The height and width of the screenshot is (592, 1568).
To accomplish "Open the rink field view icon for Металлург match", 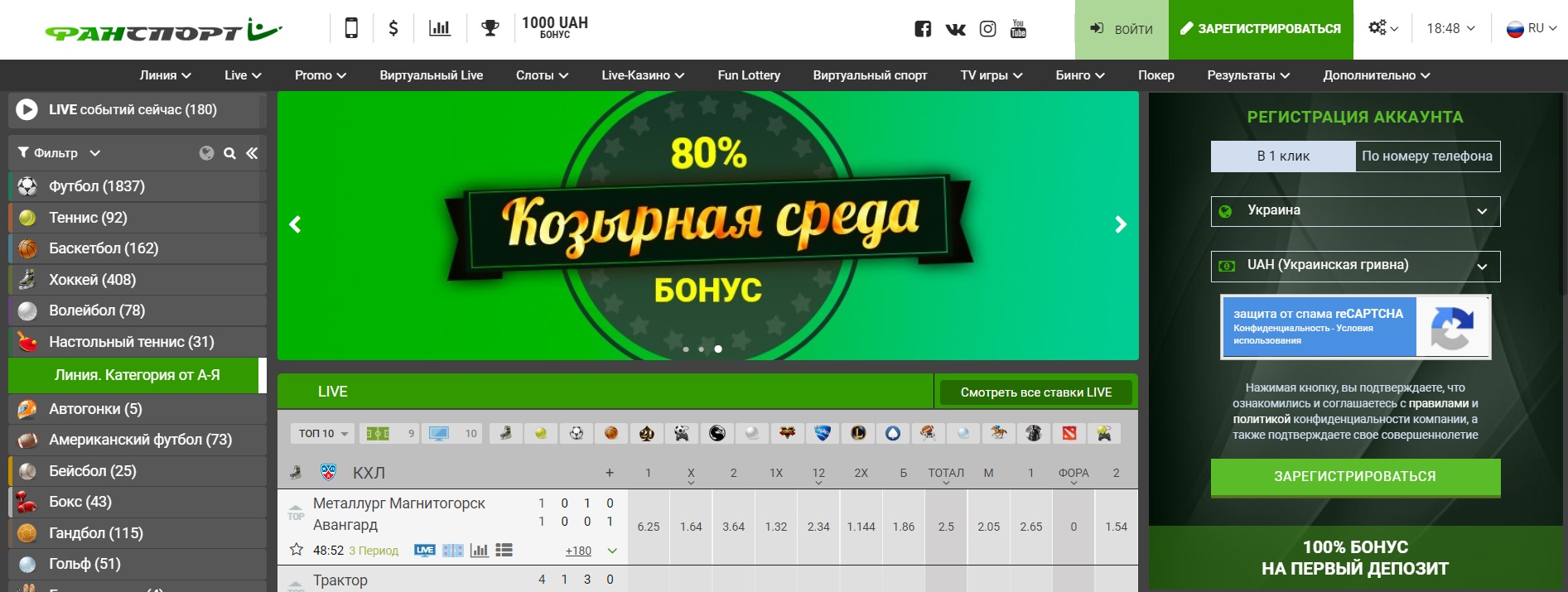I will click(453, 551).
